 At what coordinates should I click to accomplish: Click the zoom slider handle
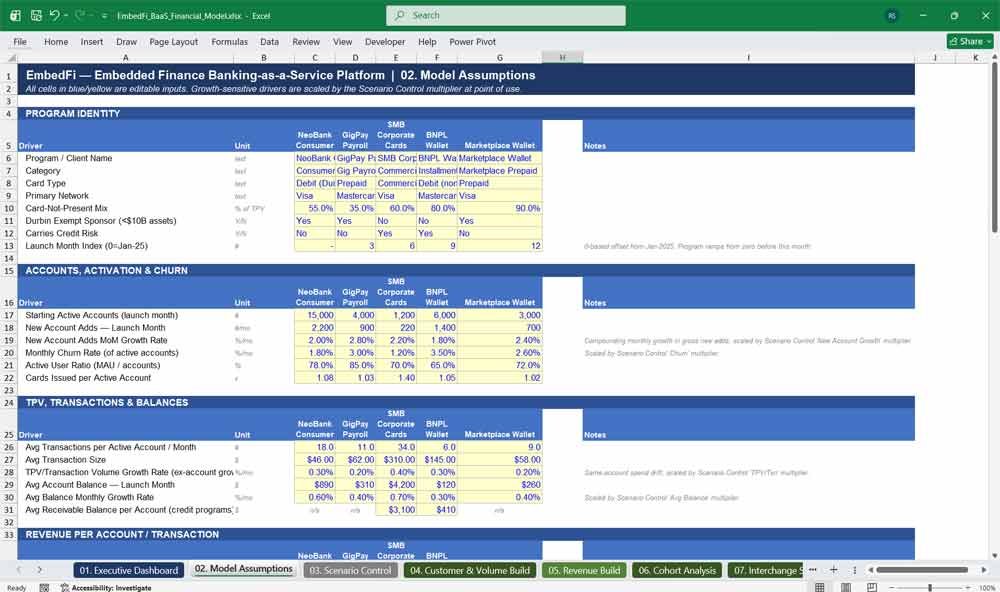pyautogui.click(x=930, y=588)
